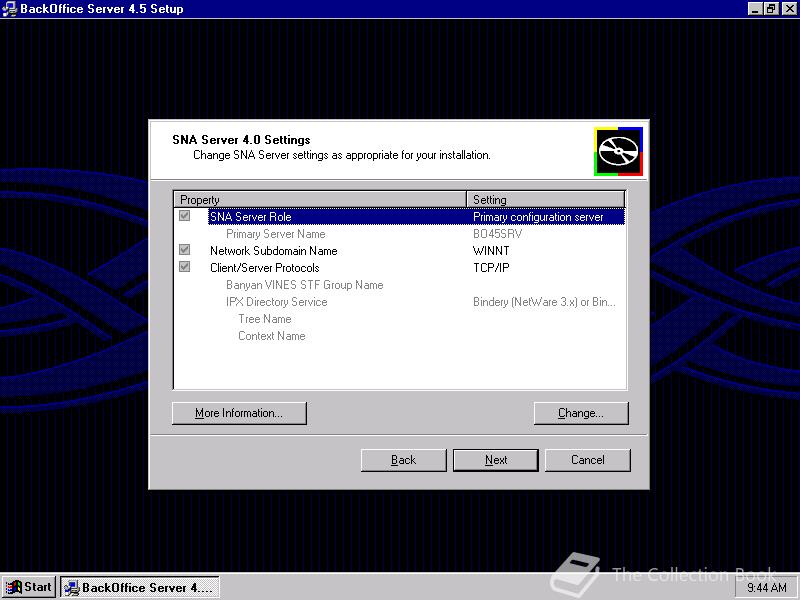Restore the BackOffice Server Setup window
The width and height of the screenshot is (800, 600).
point(771,9)
